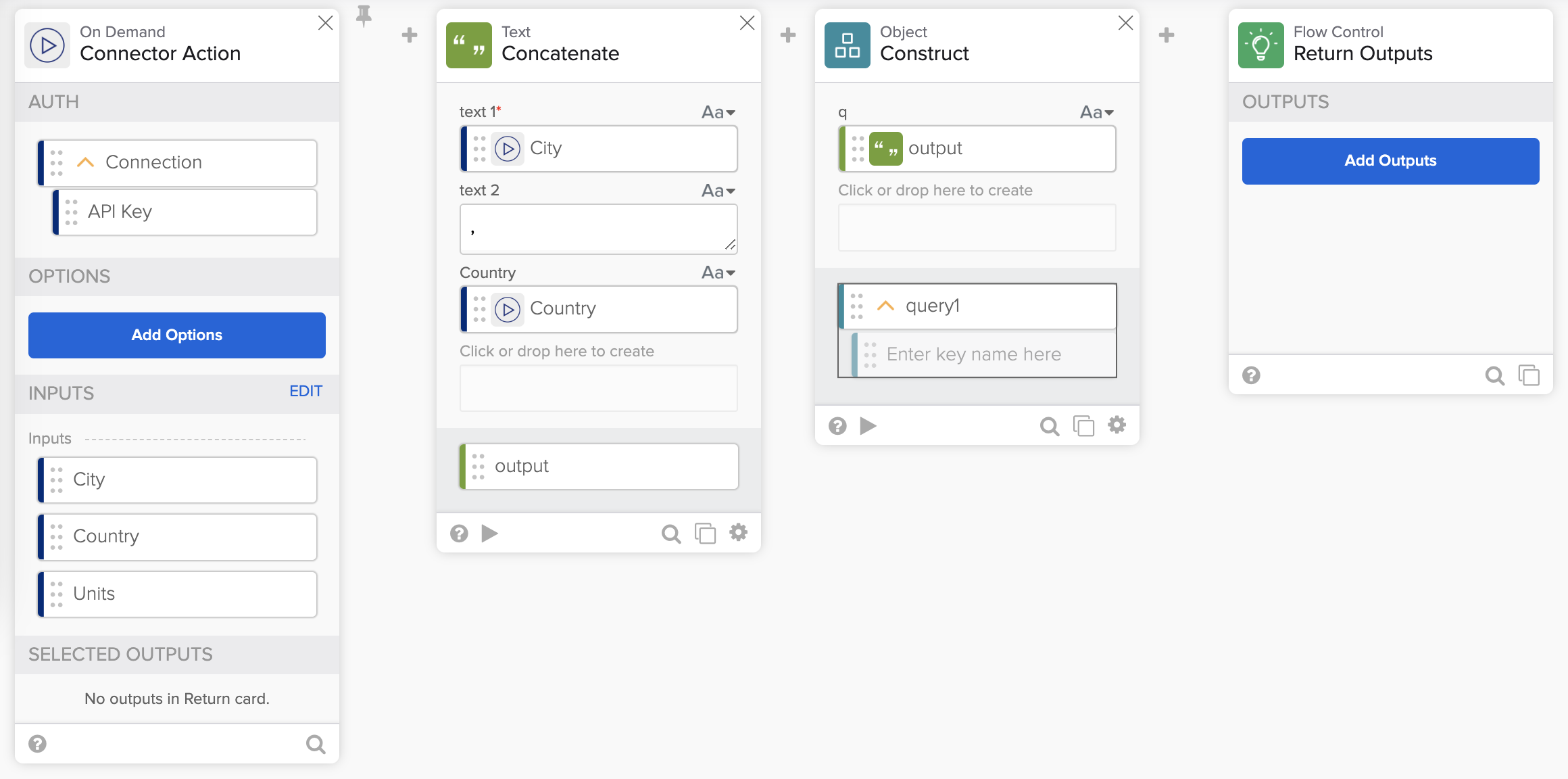Open settings gear on Concatenate card

[x=739, y=533]
